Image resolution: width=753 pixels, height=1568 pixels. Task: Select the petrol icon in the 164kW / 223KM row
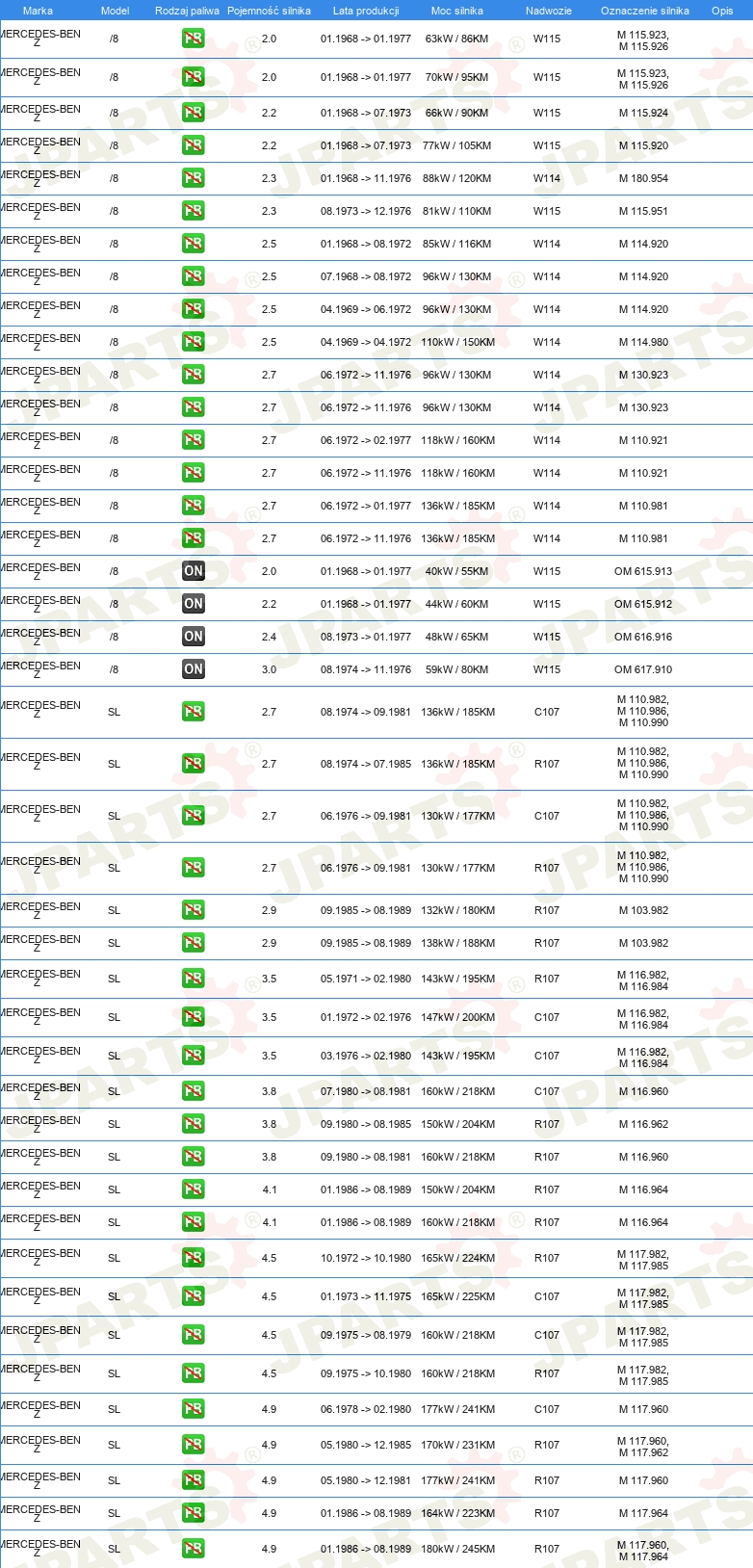click(194, 1514)
